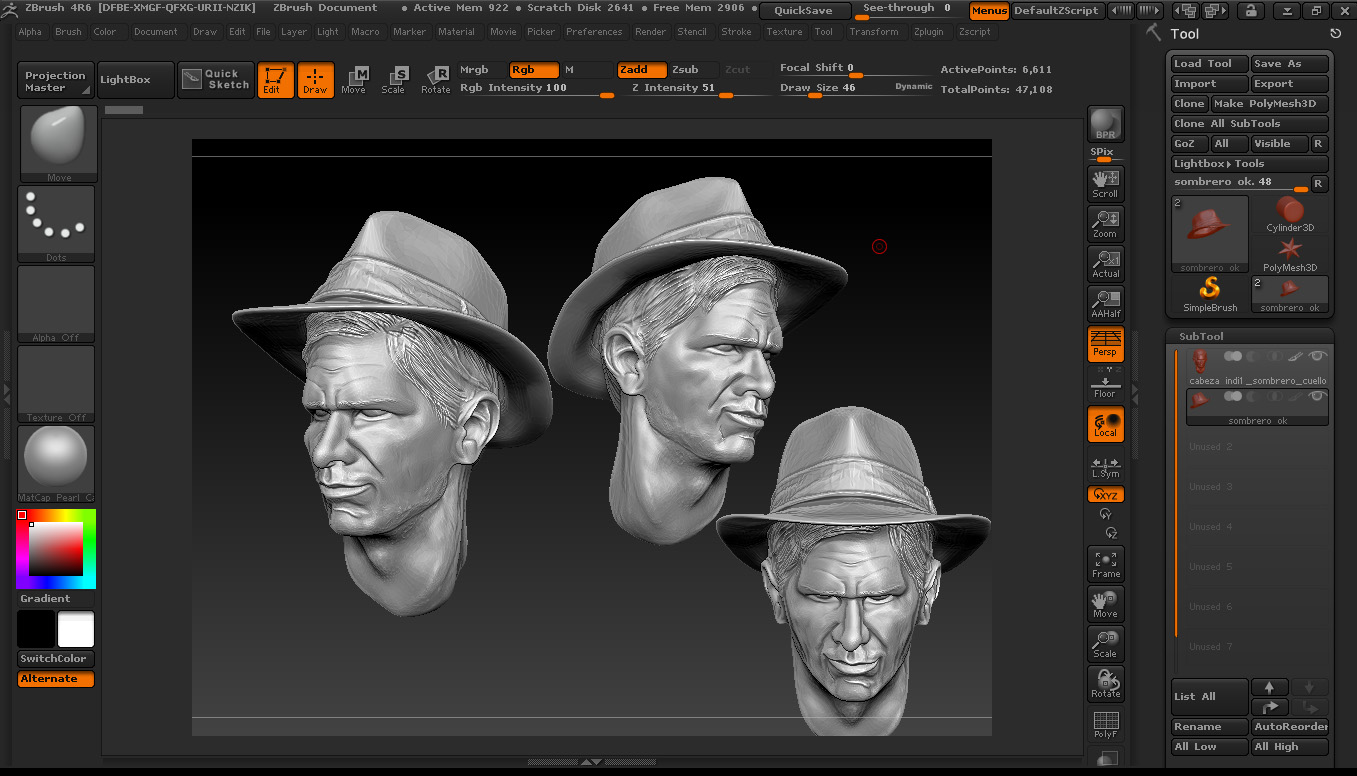Enable Zsub mode
1357x776 pixels.
pos(693,70)
